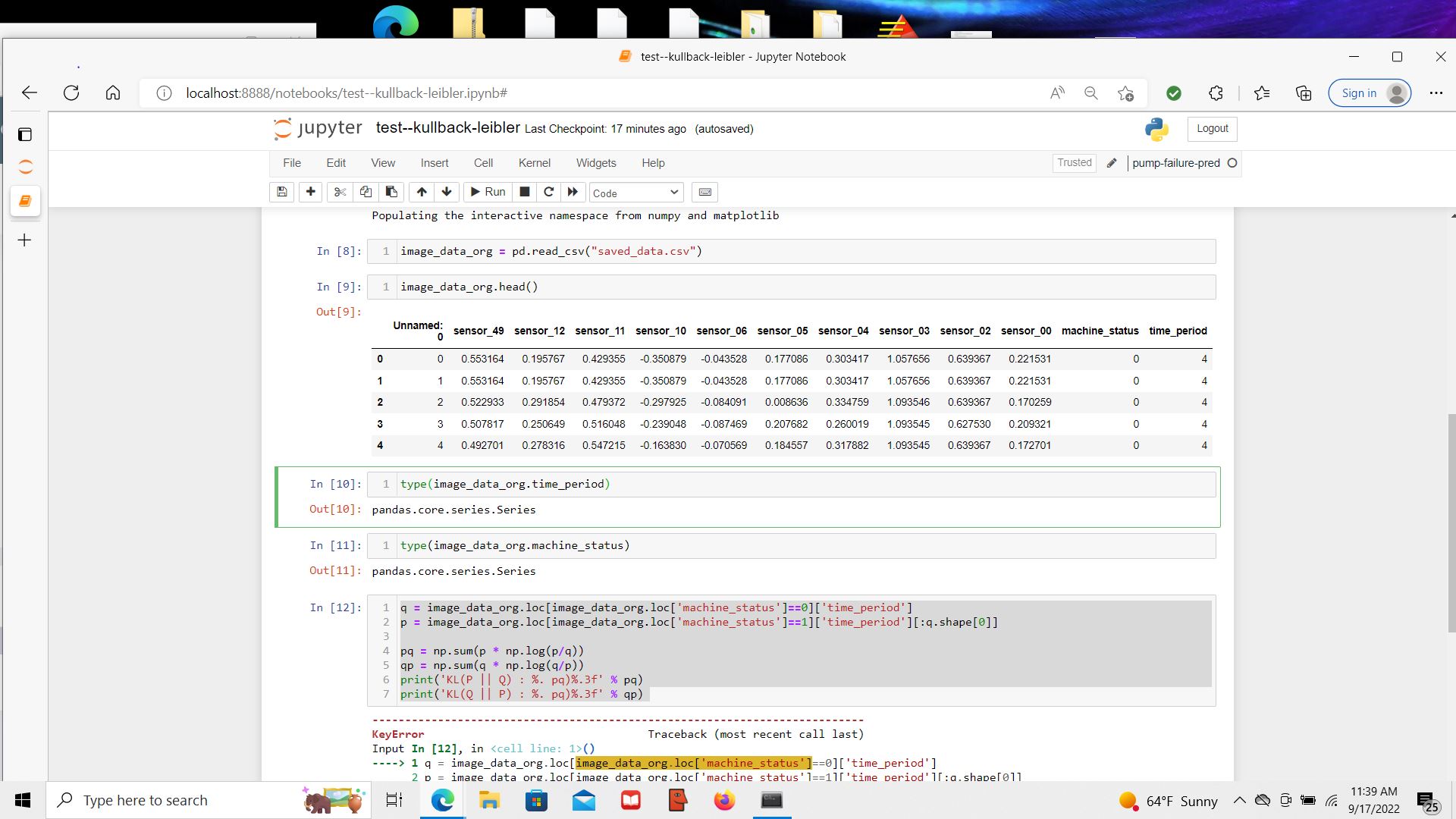Click the Run button
Viewport: 1456px width, 819px height.
coord(488,192)
